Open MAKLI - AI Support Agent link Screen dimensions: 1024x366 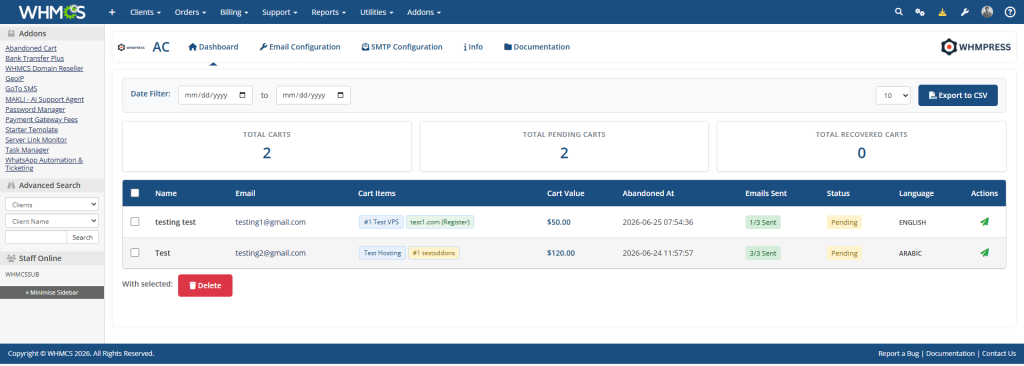[44, 99]
